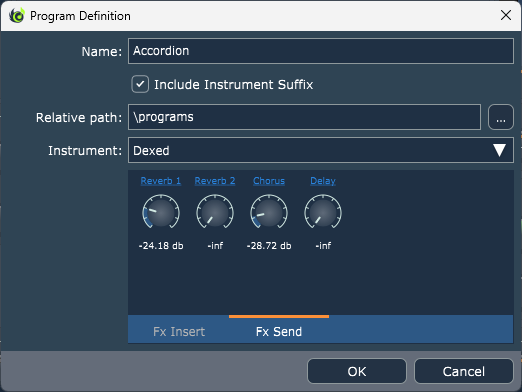Image resolution: width=522 pixels, height=392 pixels.
Task: Open the Chorus link
Action: click(269, 181)
